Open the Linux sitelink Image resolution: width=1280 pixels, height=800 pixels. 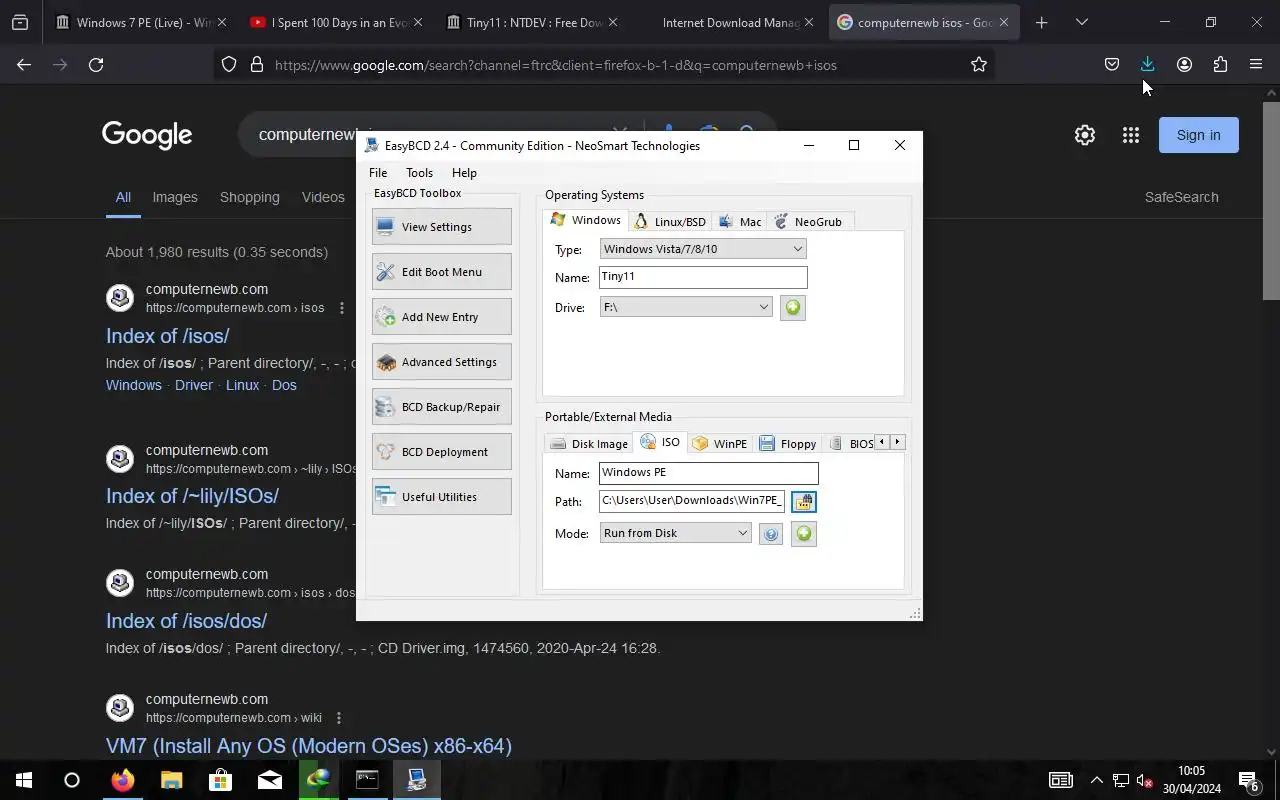242,385
